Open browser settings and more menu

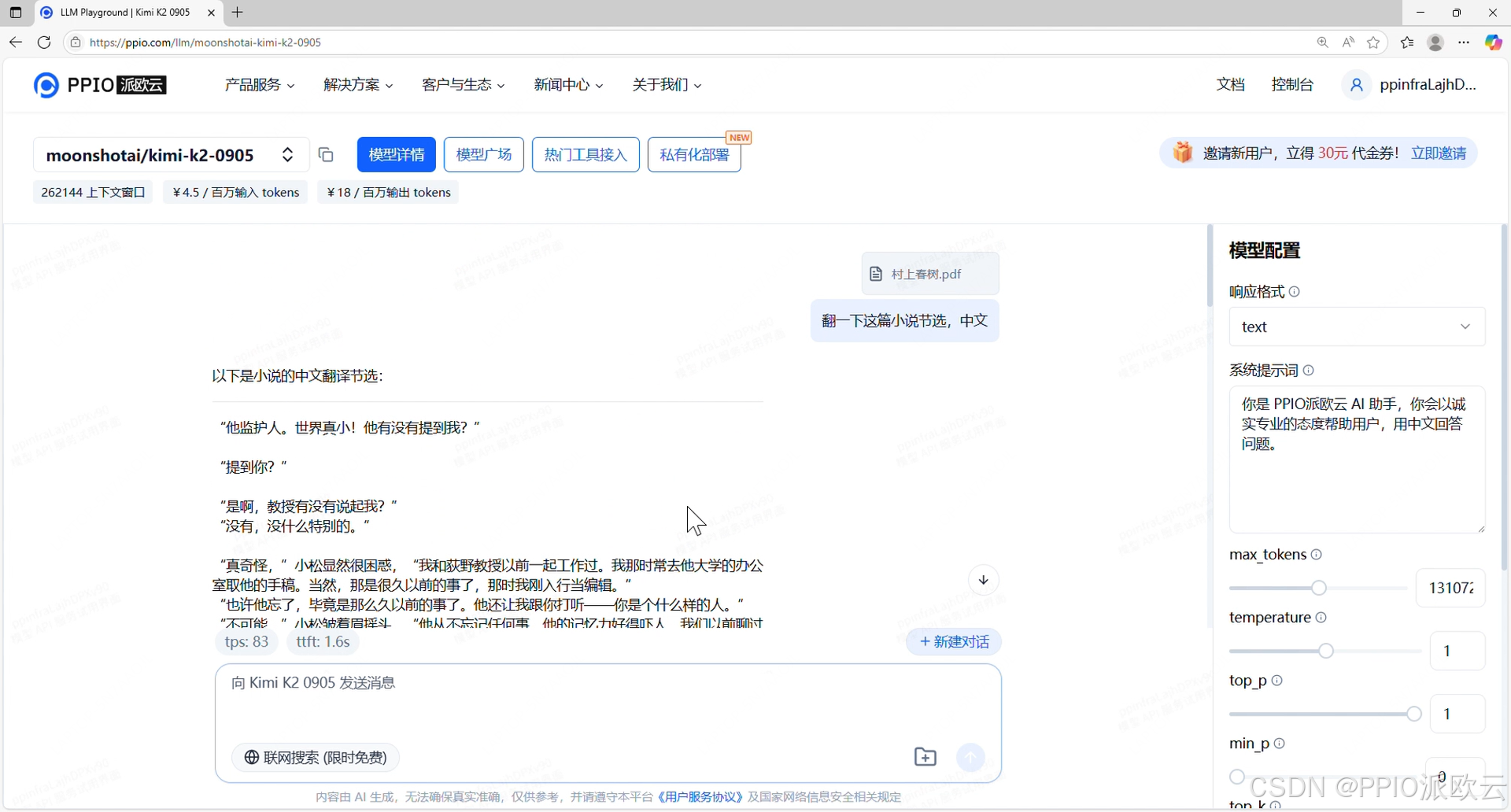[x=1464, y=42]
